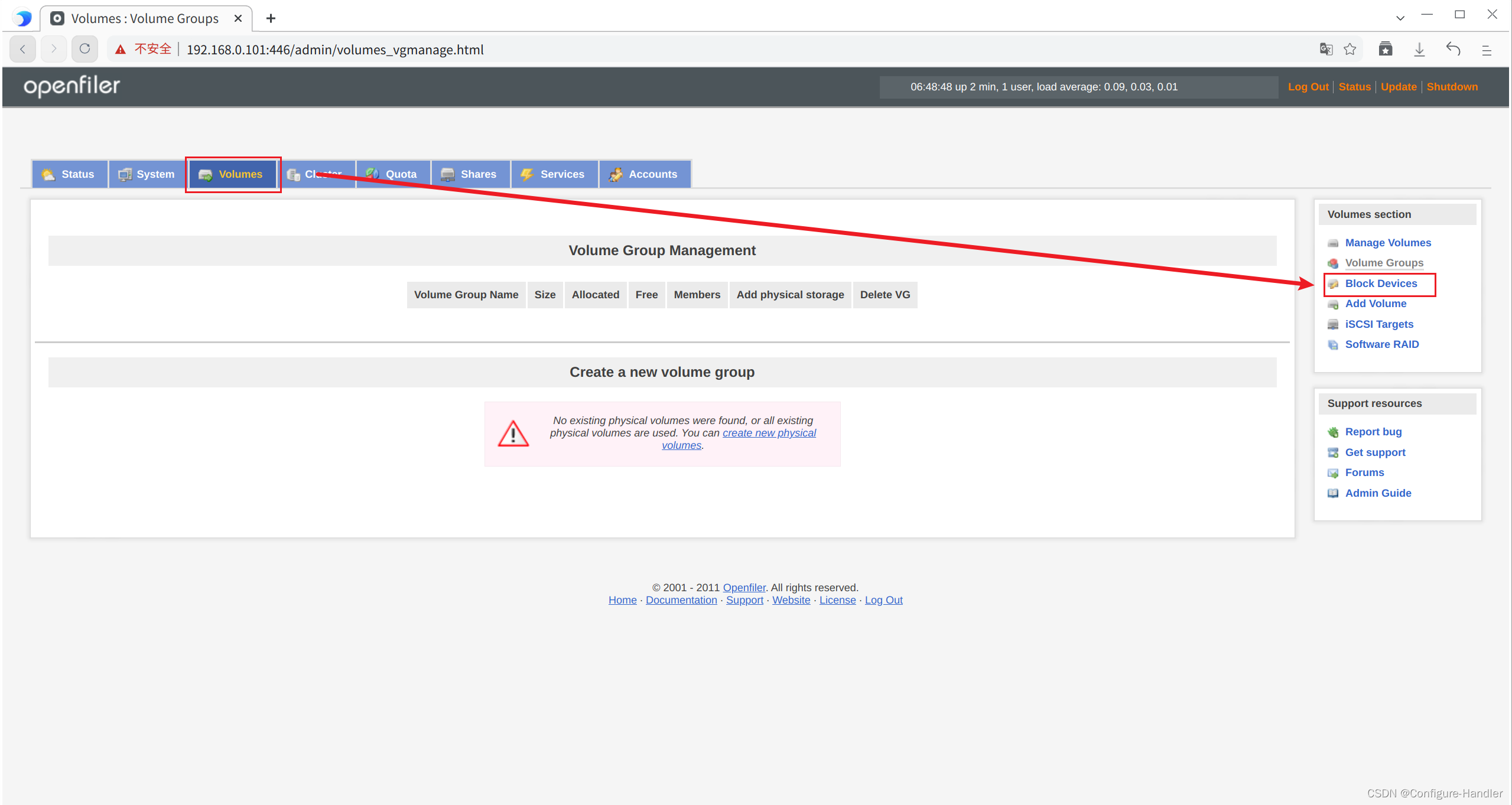
Task: Click the iSCSI Targets server icon
Action: pos(1334,324)
